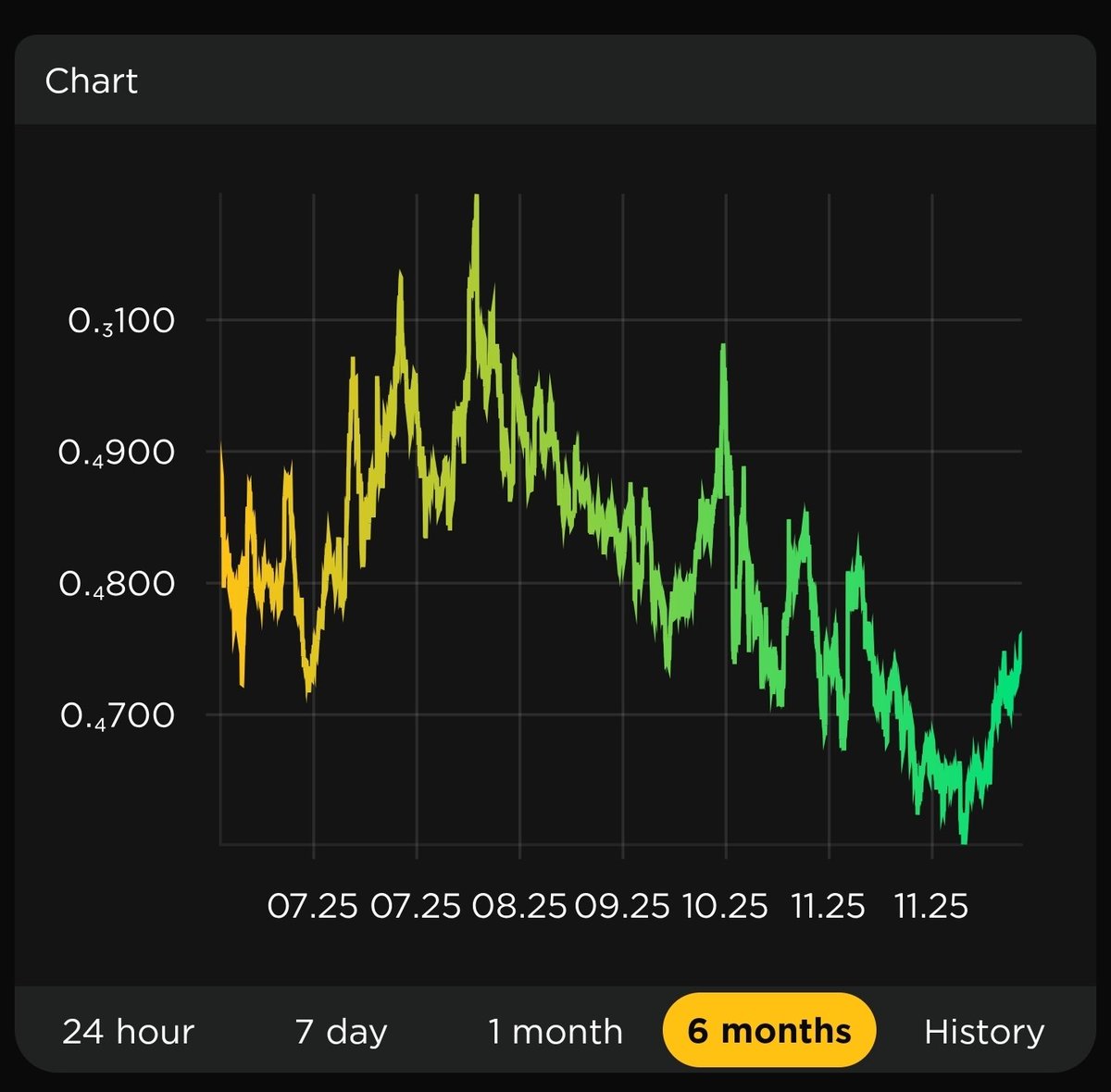Switch to the 24 hour chart view
Viewport: 1111px width, 1092px height.
tap(127, 1029)
